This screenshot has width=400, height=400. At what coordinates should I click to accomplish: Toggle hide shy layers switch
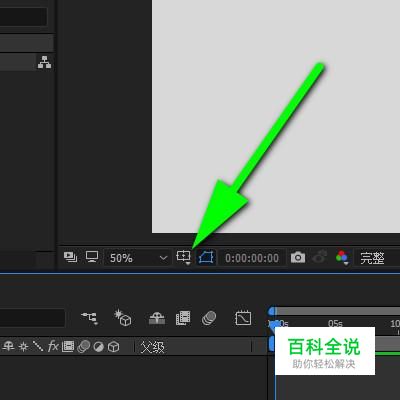[157, 318]
